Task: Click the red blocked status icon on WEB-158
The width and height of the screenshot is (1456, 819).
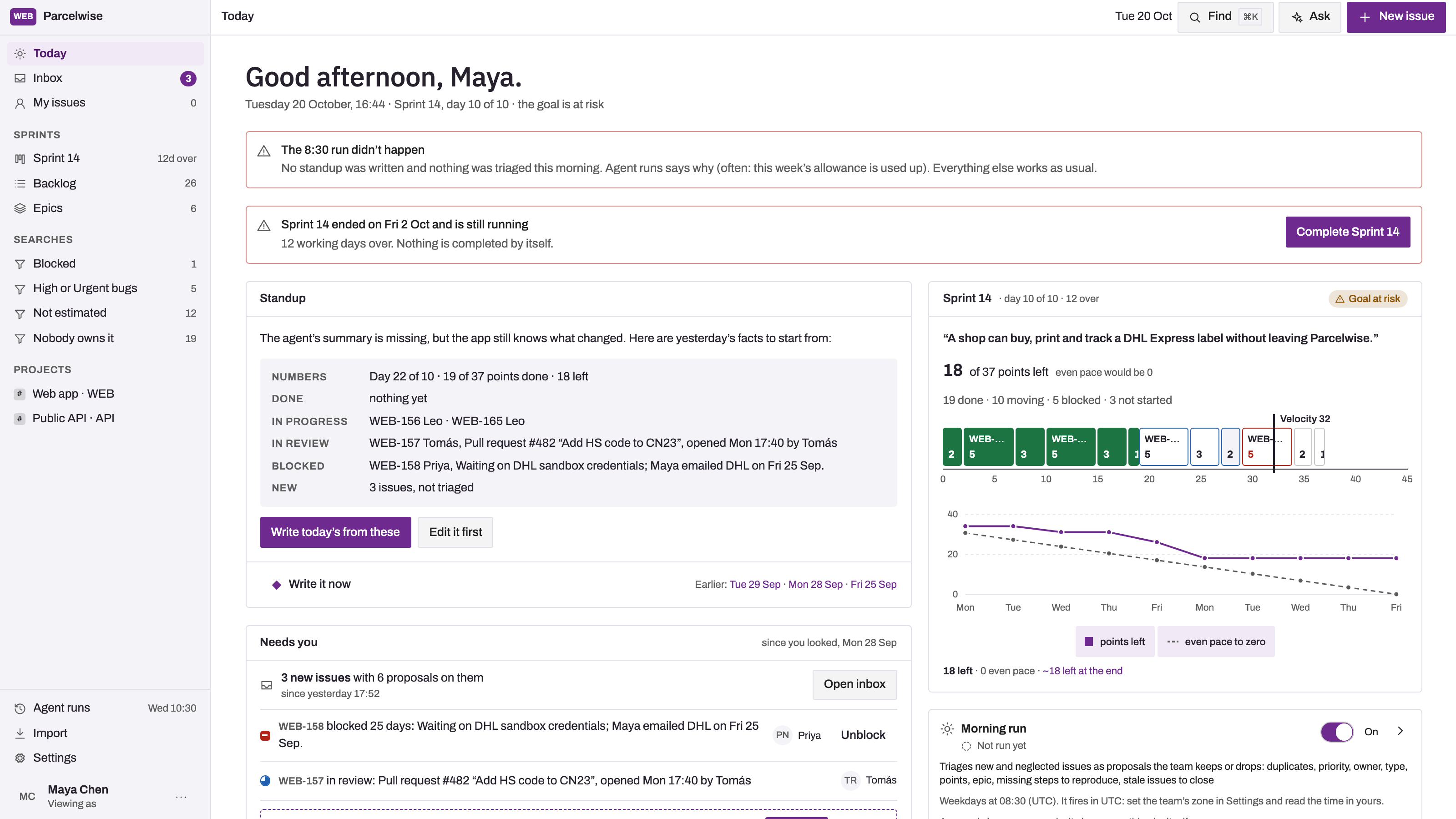Action: click(x=265, y=735)
